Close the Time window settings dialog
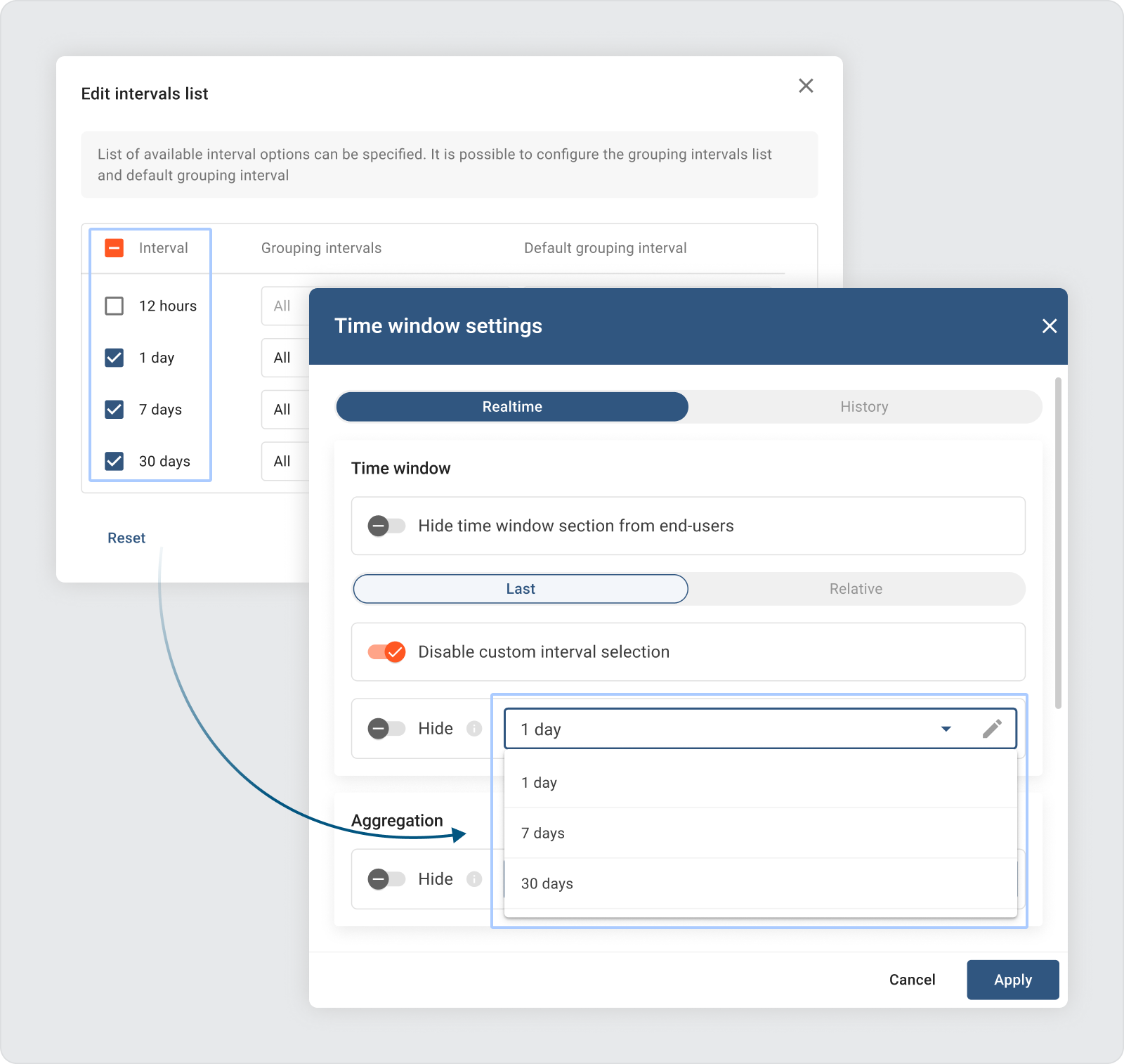 click(1049, 326)
